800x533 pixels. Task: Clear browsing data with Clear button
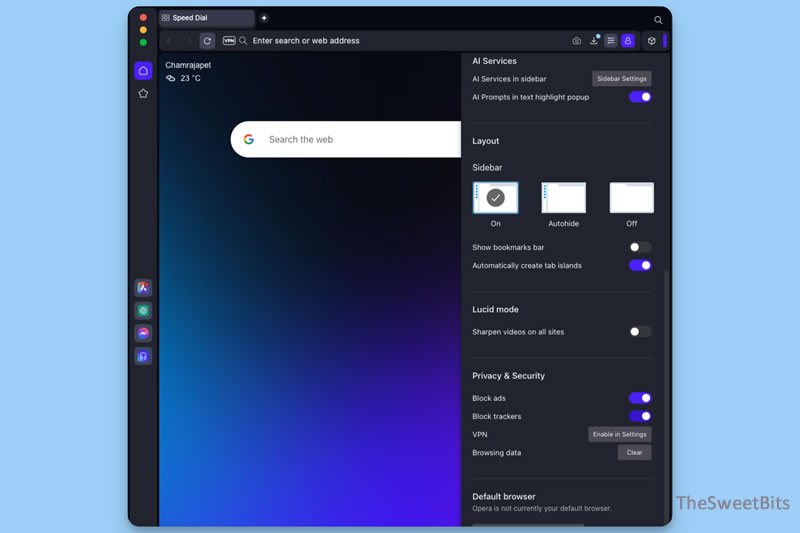pyautogui.click(x=634, y=452)
